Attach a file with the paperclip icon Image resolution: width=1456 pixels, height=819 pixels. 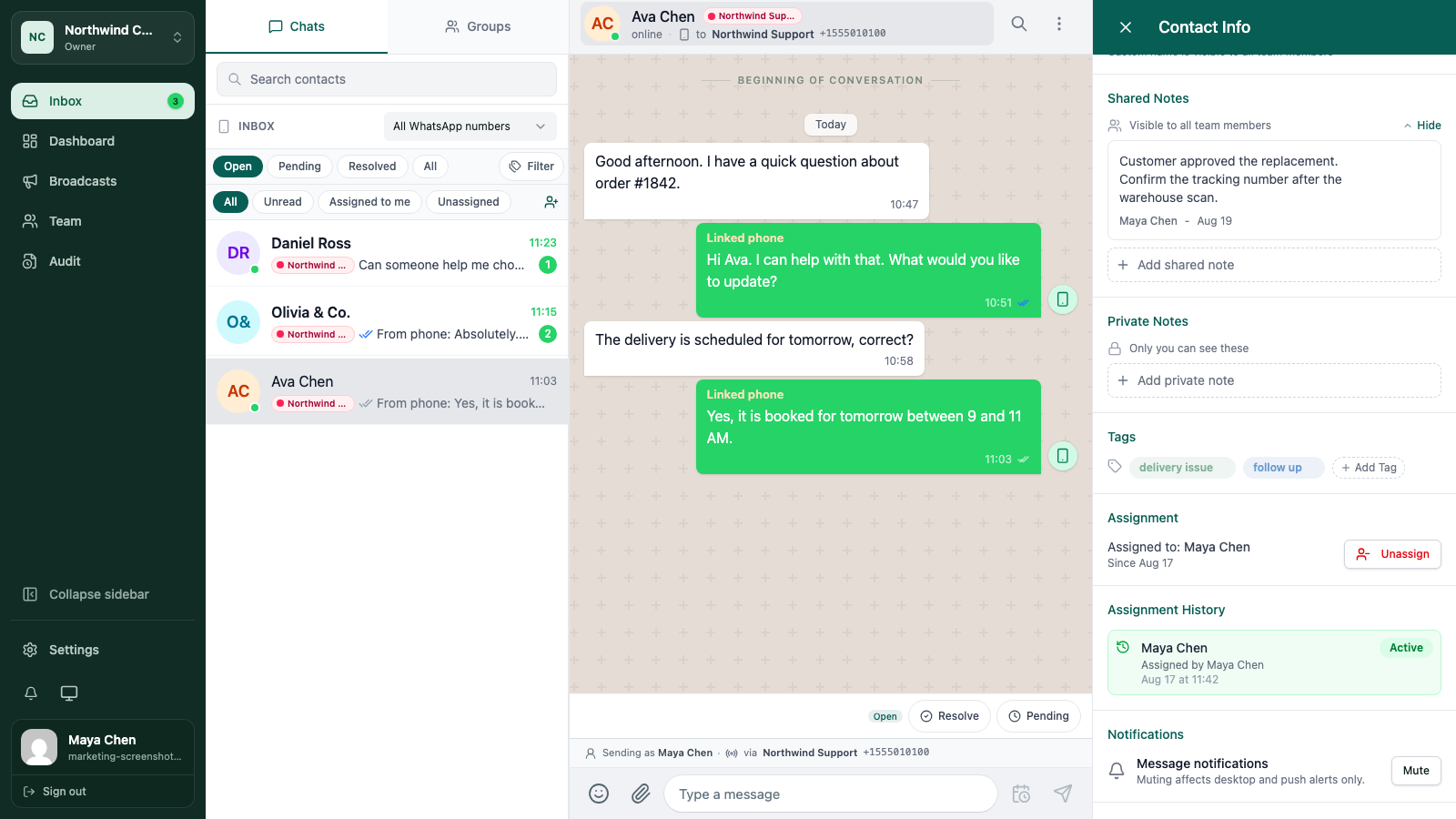coord(641,794)
